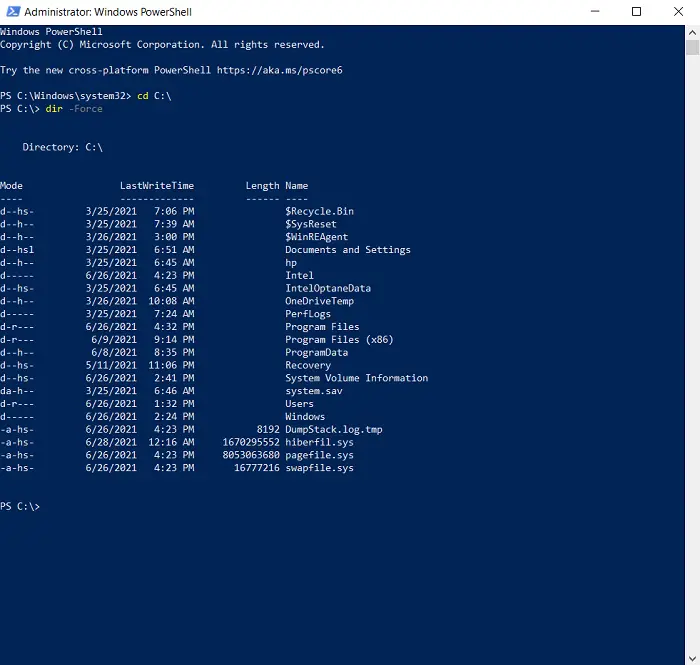700x665 pixels.
Task: Click the IntelOptaneData entry
Action: point(328,288)
